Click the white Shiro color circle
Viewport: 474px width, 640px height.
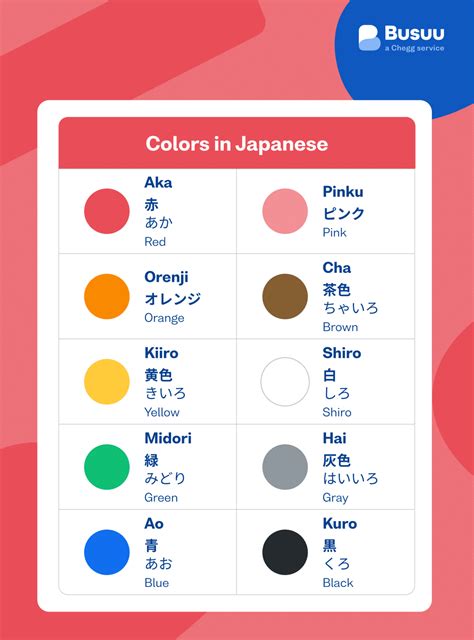coord(285,382)
